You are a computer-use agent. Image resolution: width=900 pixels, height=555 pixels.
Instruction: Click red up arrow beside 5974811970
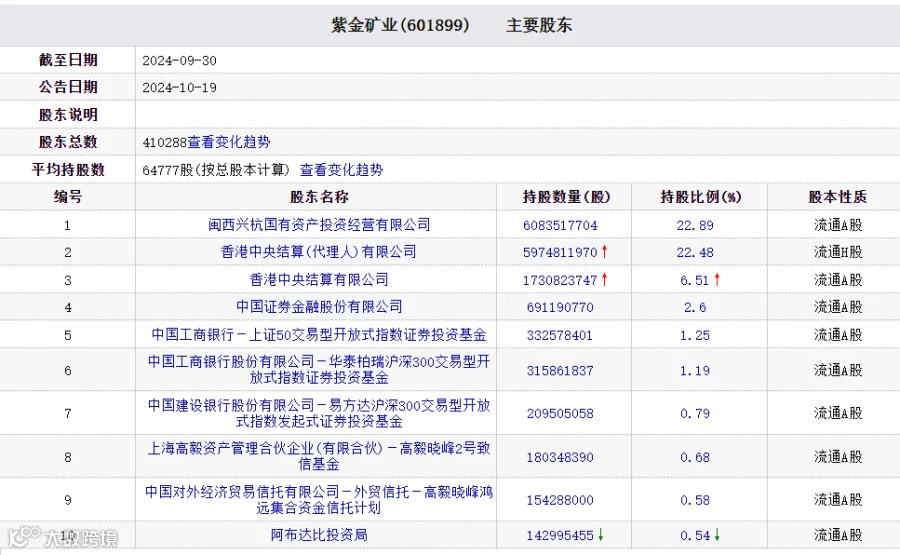pos(604,251)
